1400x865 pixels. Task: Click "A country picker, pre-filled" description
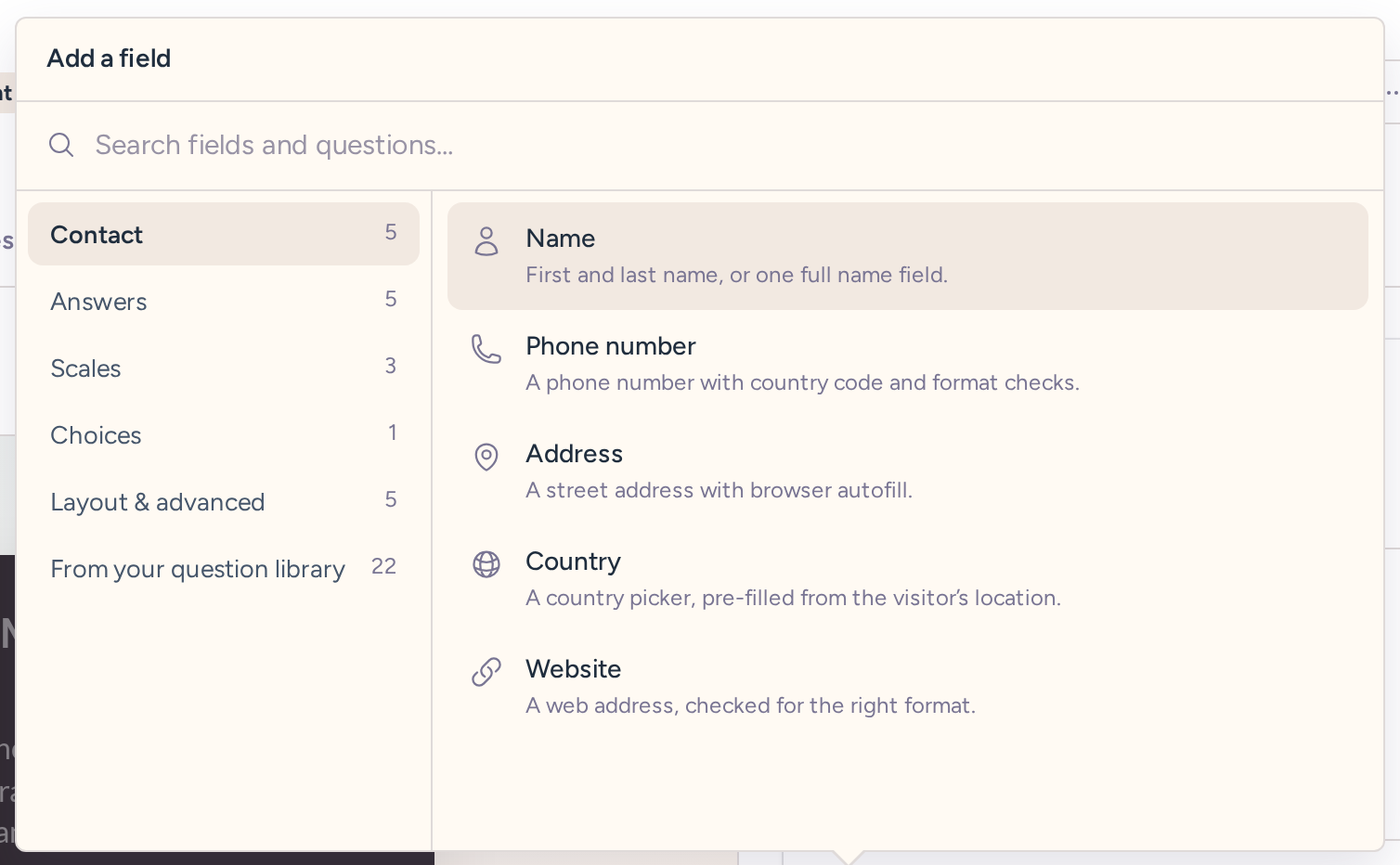point(793,598)
